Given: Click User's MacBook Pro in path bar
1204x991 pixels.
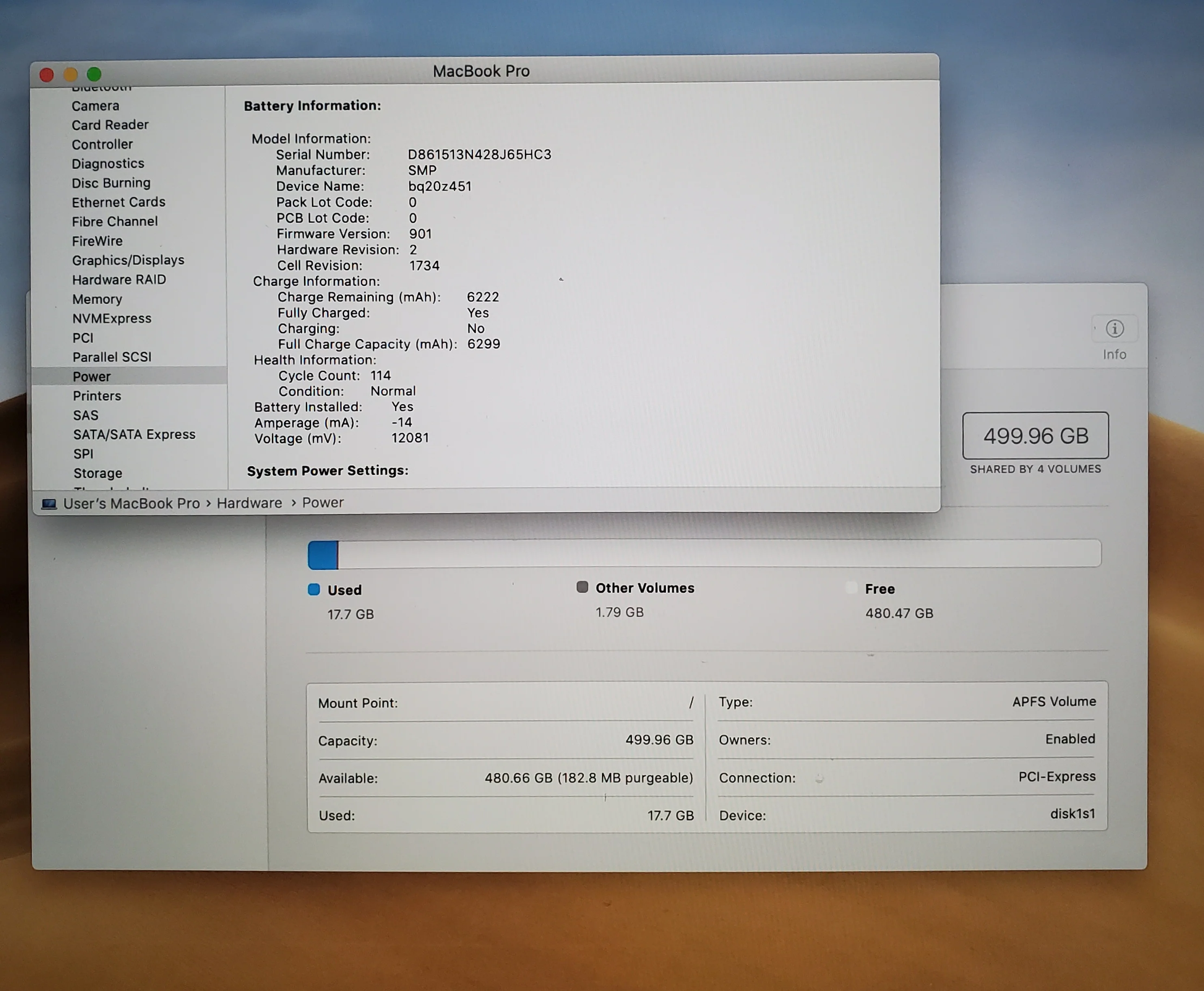Looking at the screenshot, I should [x=132, y=504].
